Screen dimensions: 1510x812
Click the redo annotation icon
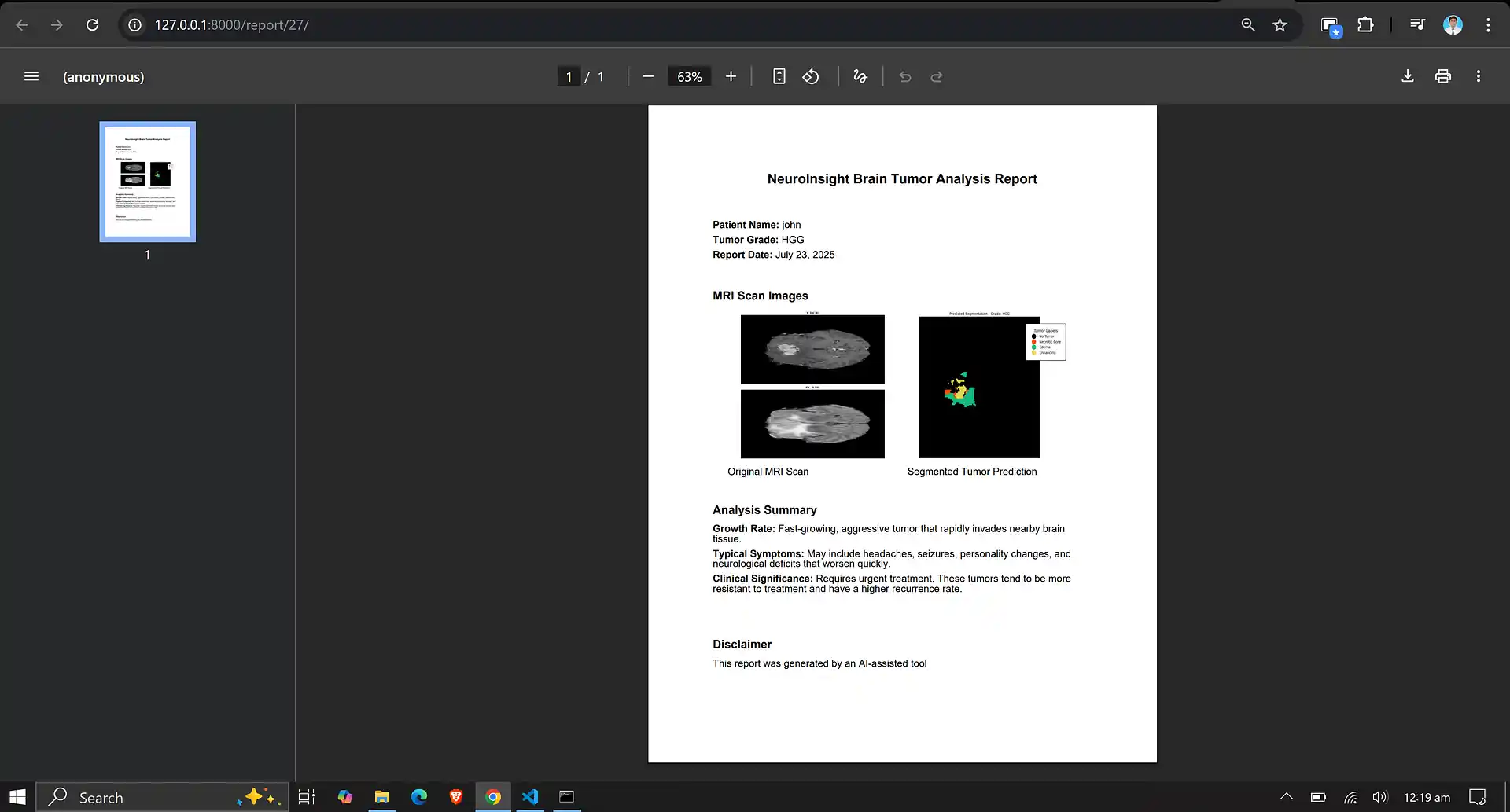pyautogui.click(x=936, y=76)
